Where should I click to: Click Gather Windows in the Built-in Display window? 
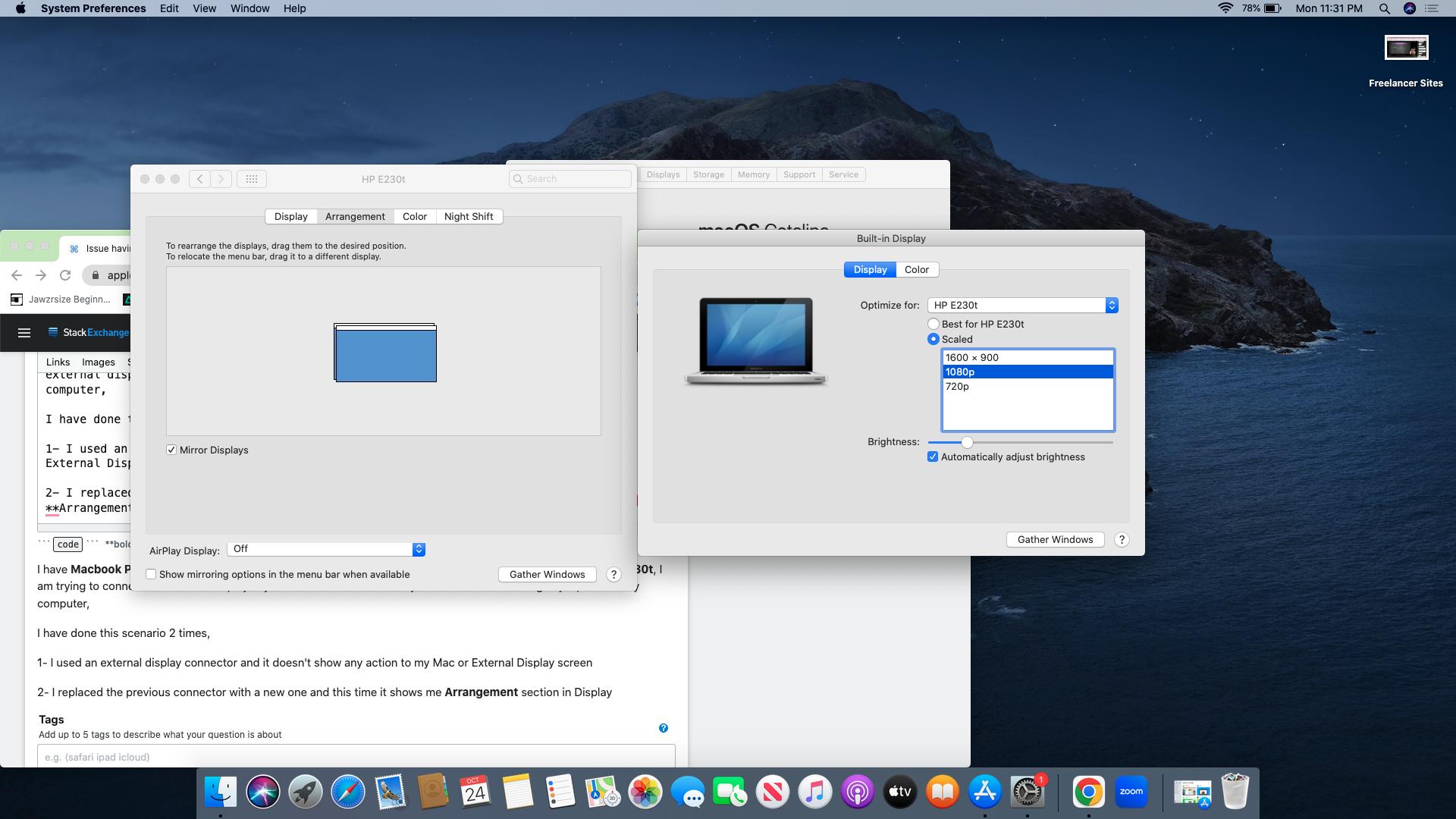pos(1054,539)
